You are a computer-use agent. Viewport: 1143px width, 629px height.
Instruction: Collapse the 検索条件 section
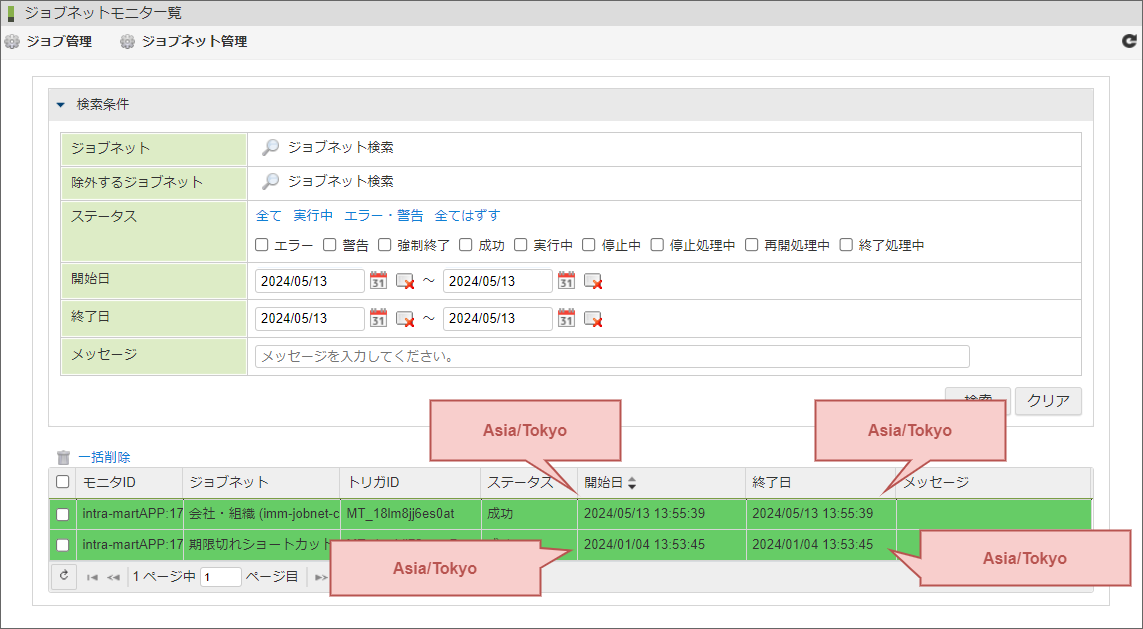click(61, 104)
